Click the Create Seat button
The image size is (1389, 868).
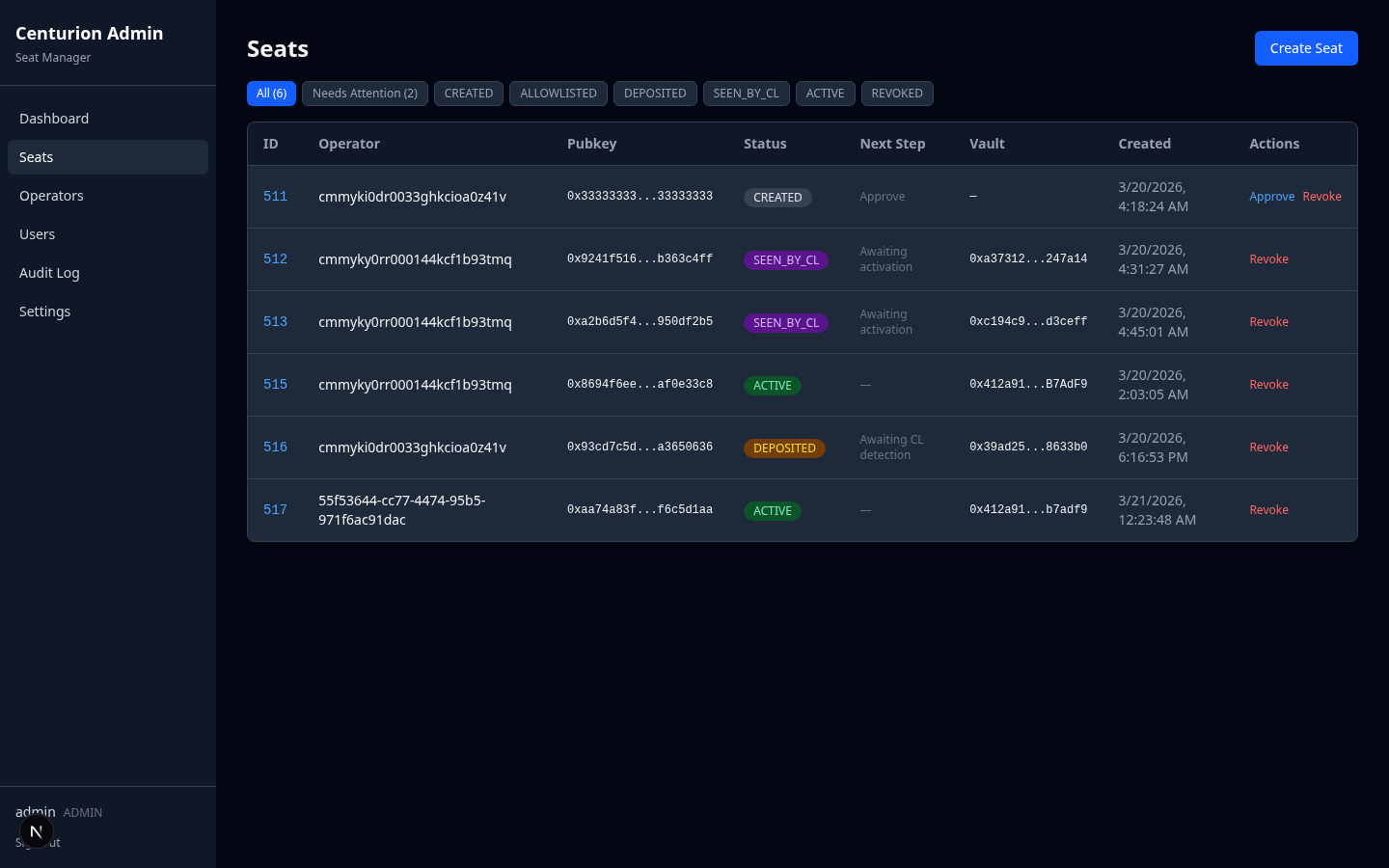pos(1305,48)
